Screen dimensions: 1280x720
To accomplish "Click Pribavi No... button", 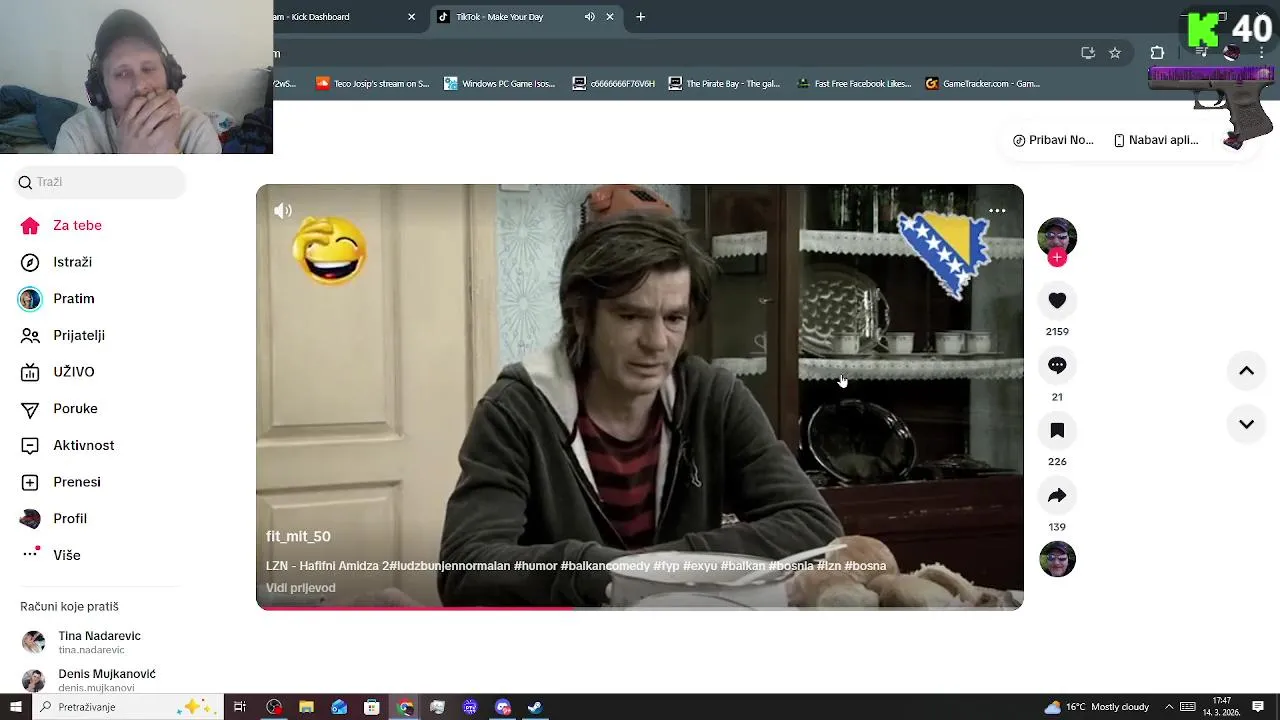I will pos(1053,140).
